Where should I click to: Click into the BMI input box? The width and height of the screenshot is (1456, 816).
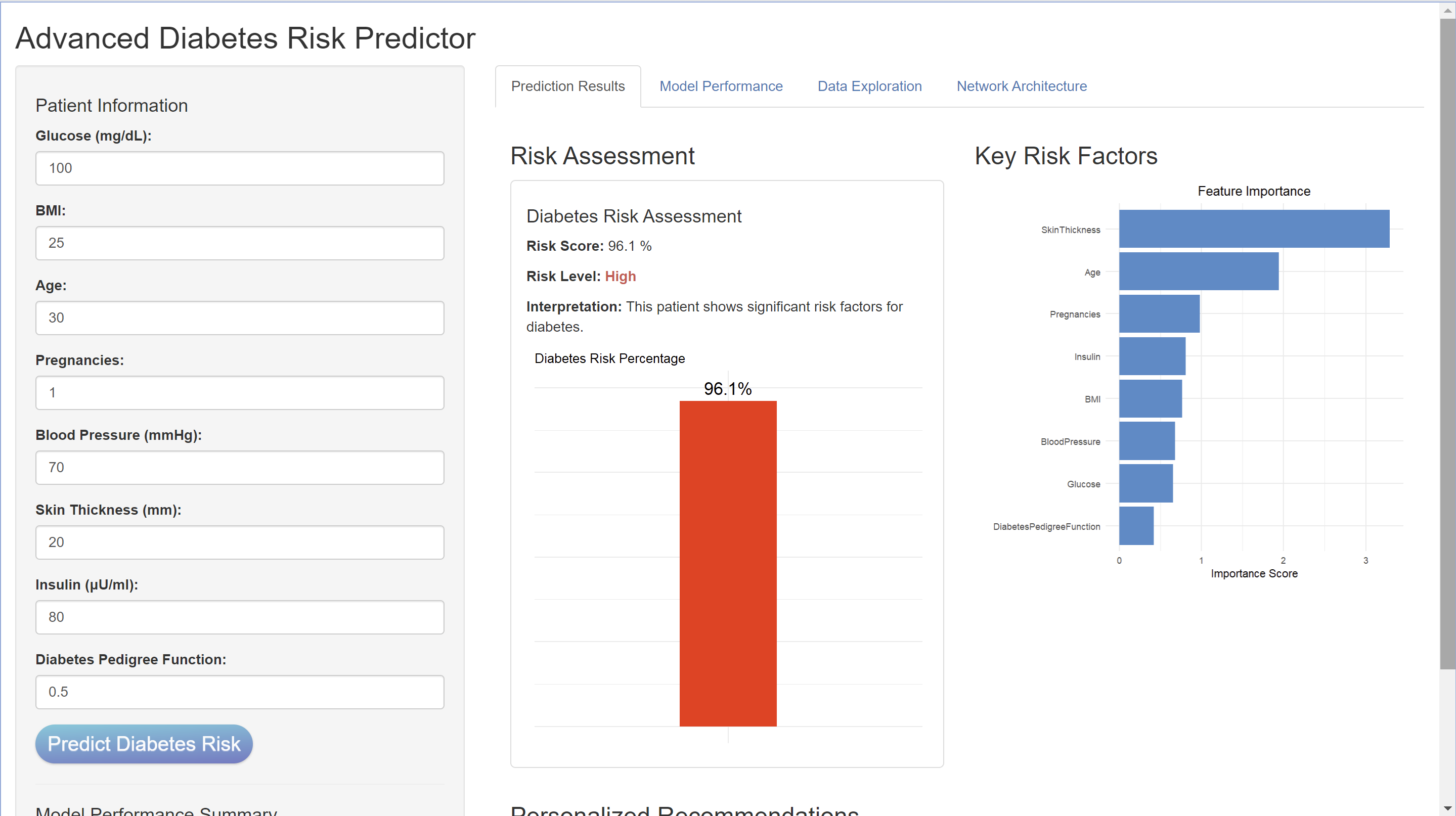(x=240, y=243)
